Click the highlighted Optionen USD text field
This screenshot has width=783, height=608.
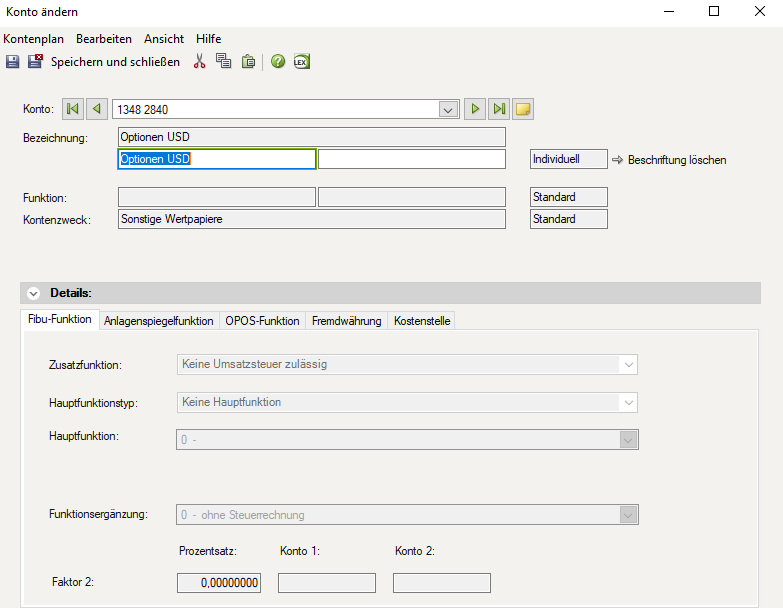(217, 159)
